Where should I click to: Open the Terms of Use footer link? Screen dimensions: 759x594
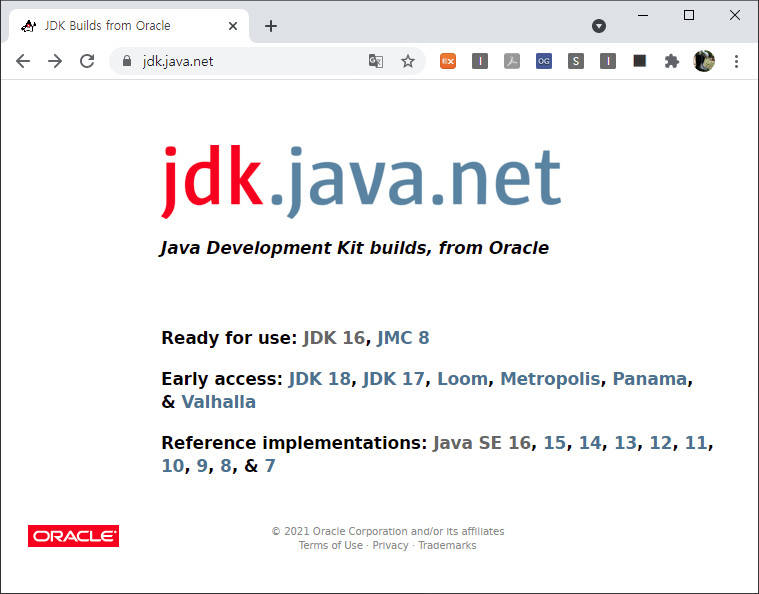(x=331, y=545)
